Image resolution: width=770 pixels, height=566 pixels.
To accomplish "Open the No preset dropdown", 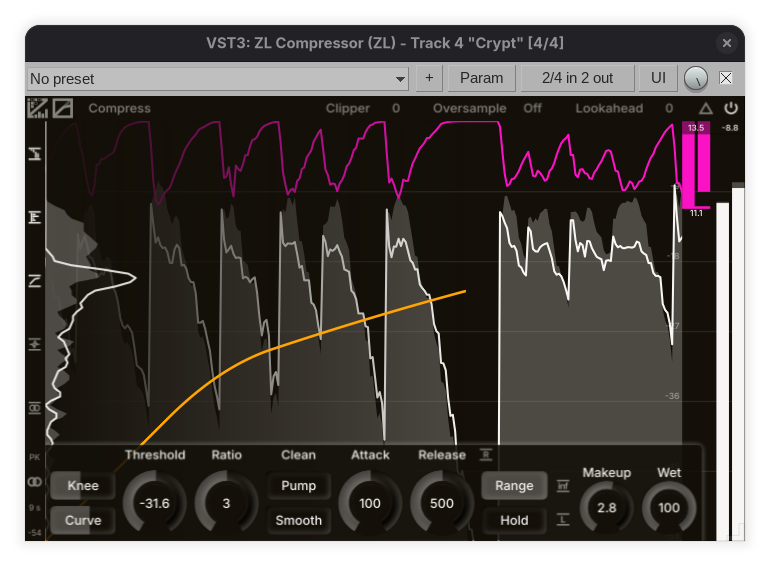I will point(218,78).
